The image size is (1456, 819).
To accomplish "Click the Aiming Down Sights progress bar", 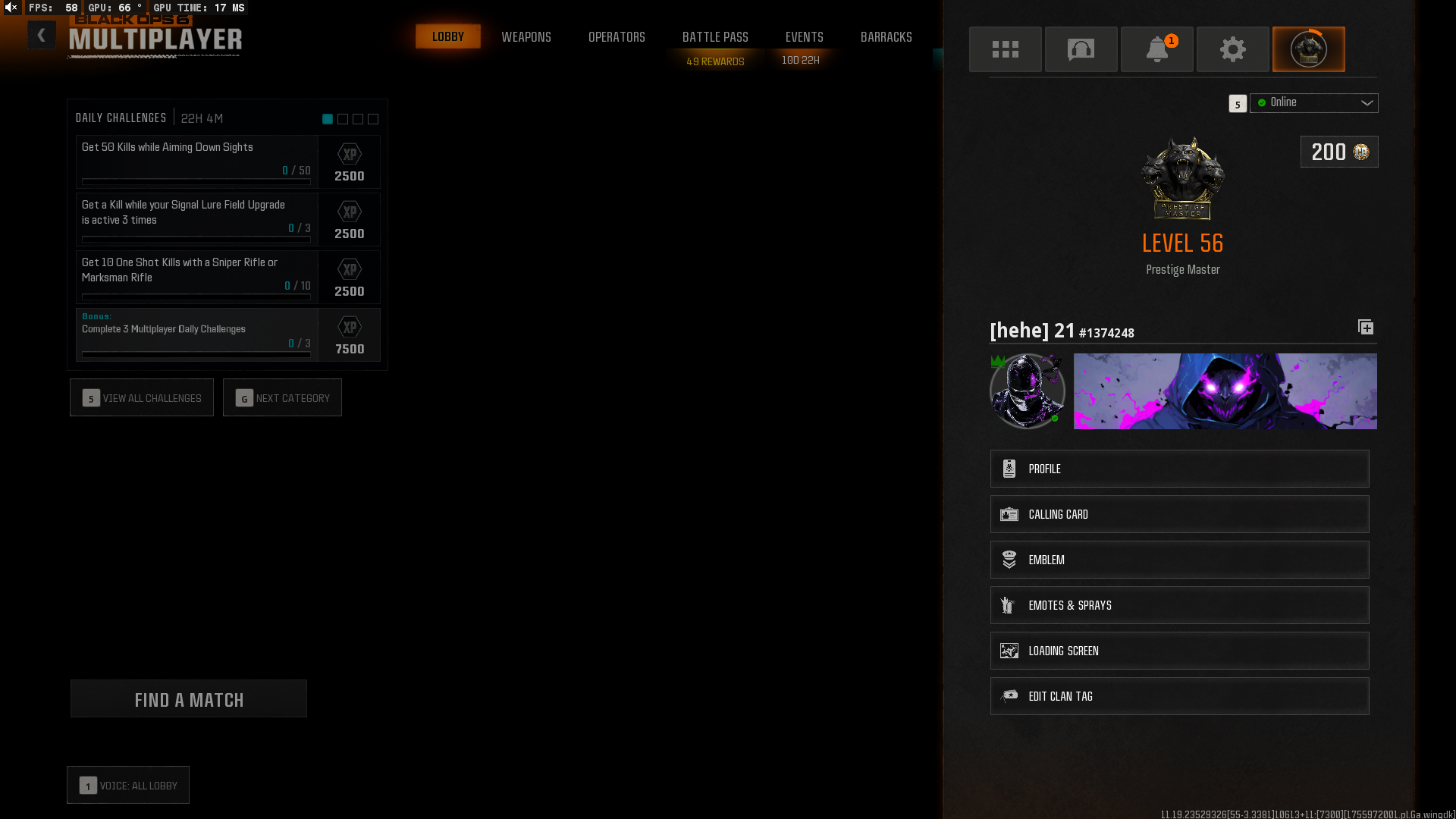I will click(195, 182).
